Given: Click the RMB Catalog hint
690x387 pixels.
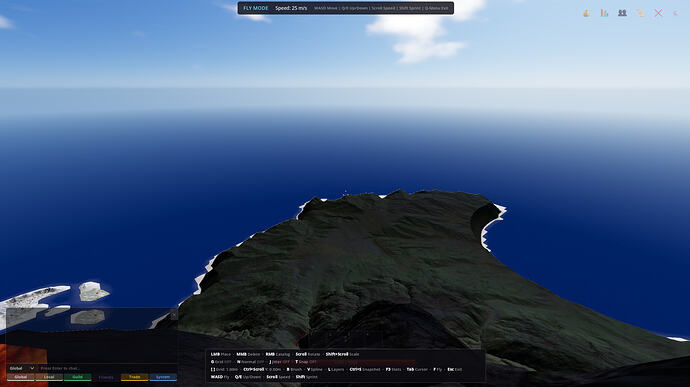Looking at the screenshot, I should click(x=278, y=354).
